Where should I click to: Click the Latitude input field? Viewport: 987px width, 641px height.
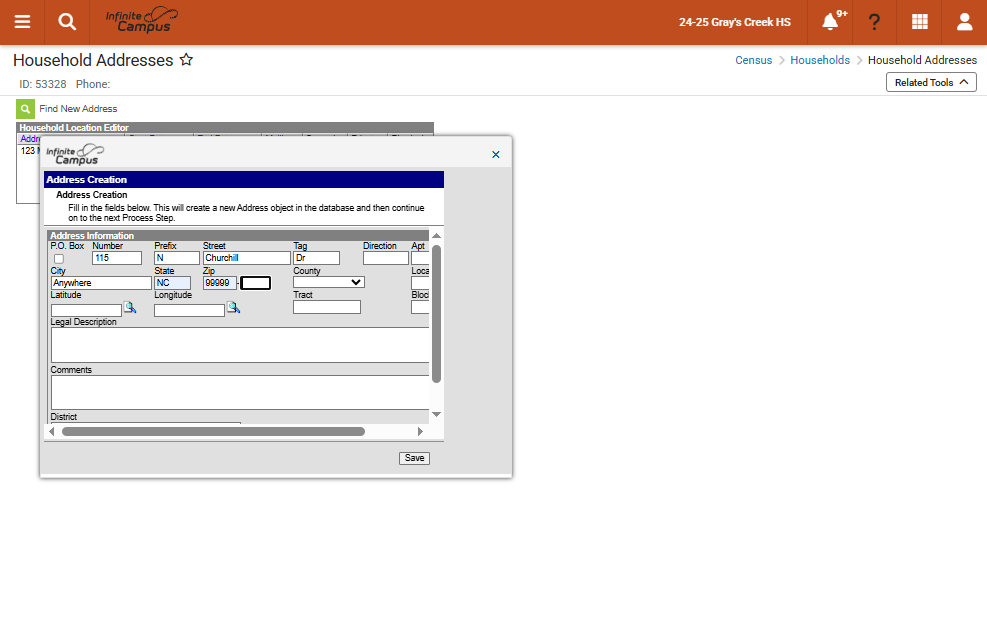point(86,310)
